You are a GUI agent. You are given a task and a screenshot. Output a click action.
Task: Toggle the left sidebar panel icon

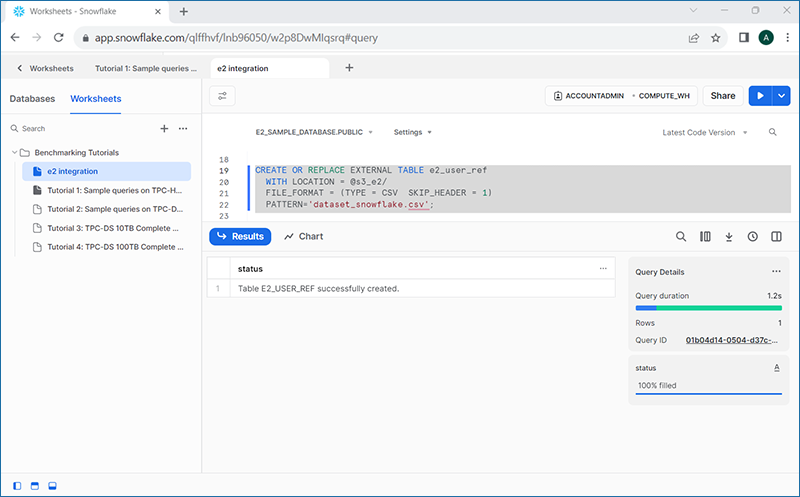coord(17,486)
